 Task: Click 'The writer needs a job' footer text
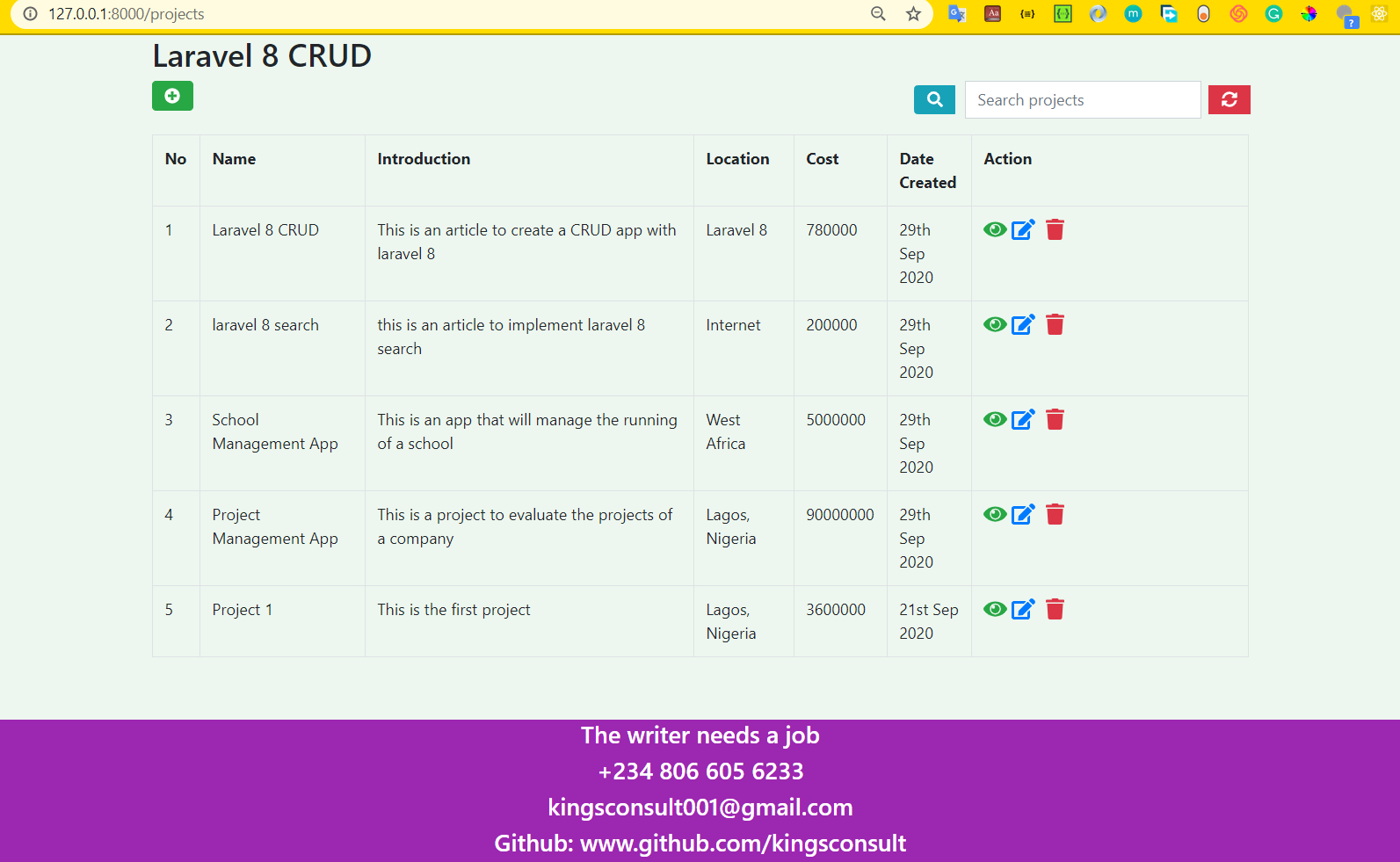click(x=700, y=735)
